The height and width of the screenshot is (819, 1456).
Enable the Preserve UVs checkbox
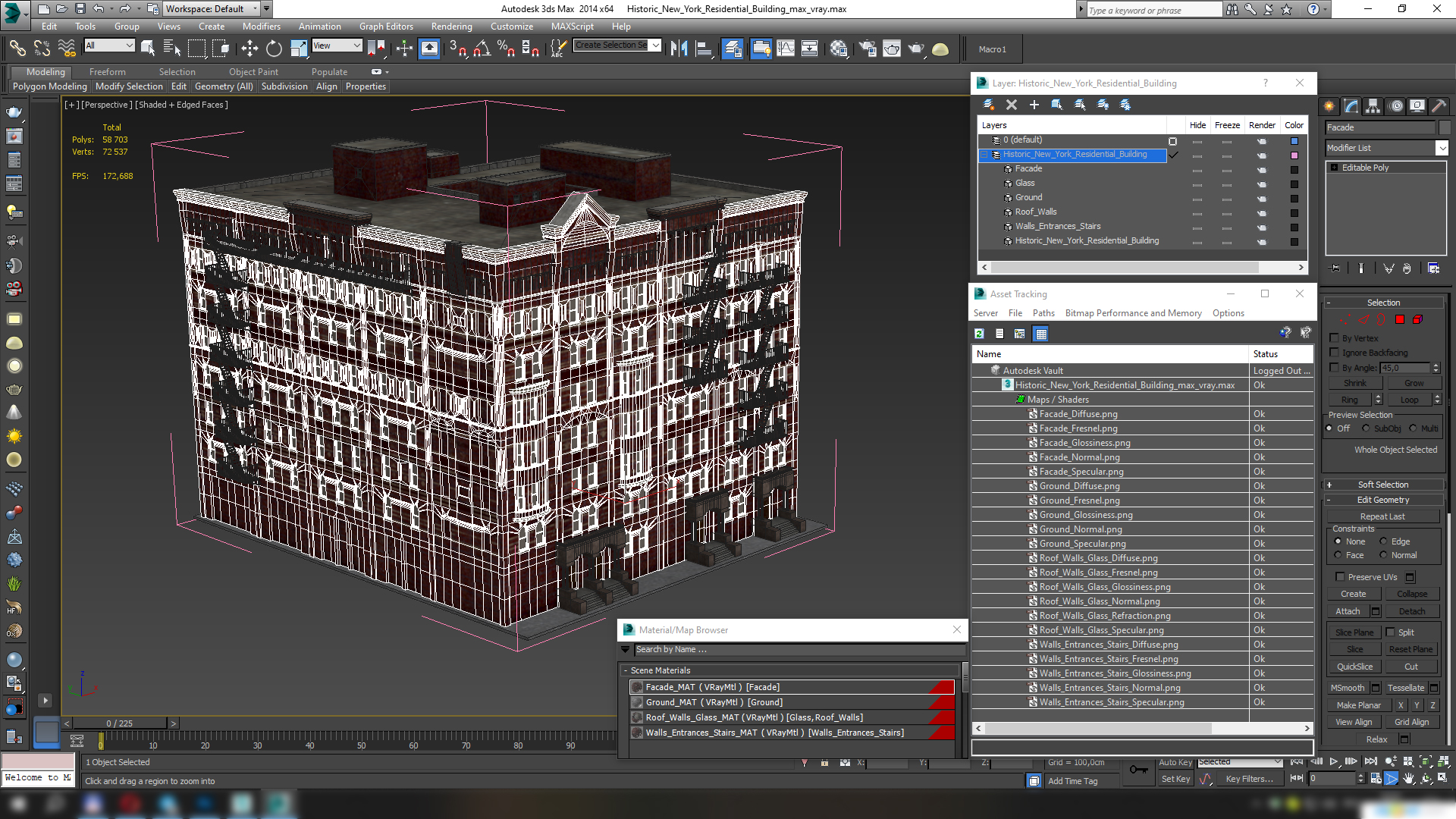tap(1340, 577)
